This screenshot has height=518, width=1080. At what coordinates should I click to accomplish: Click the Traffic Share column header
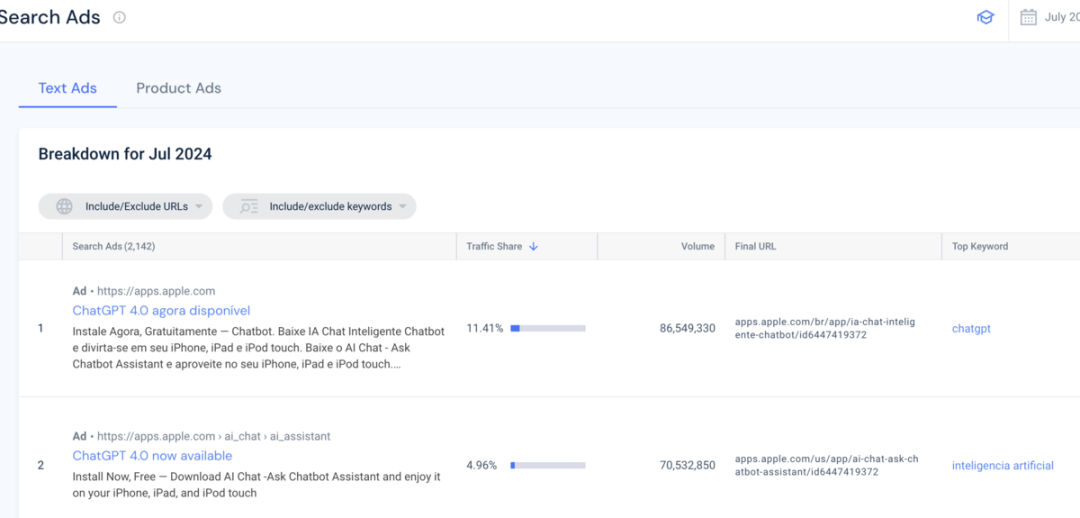point(527,246)
